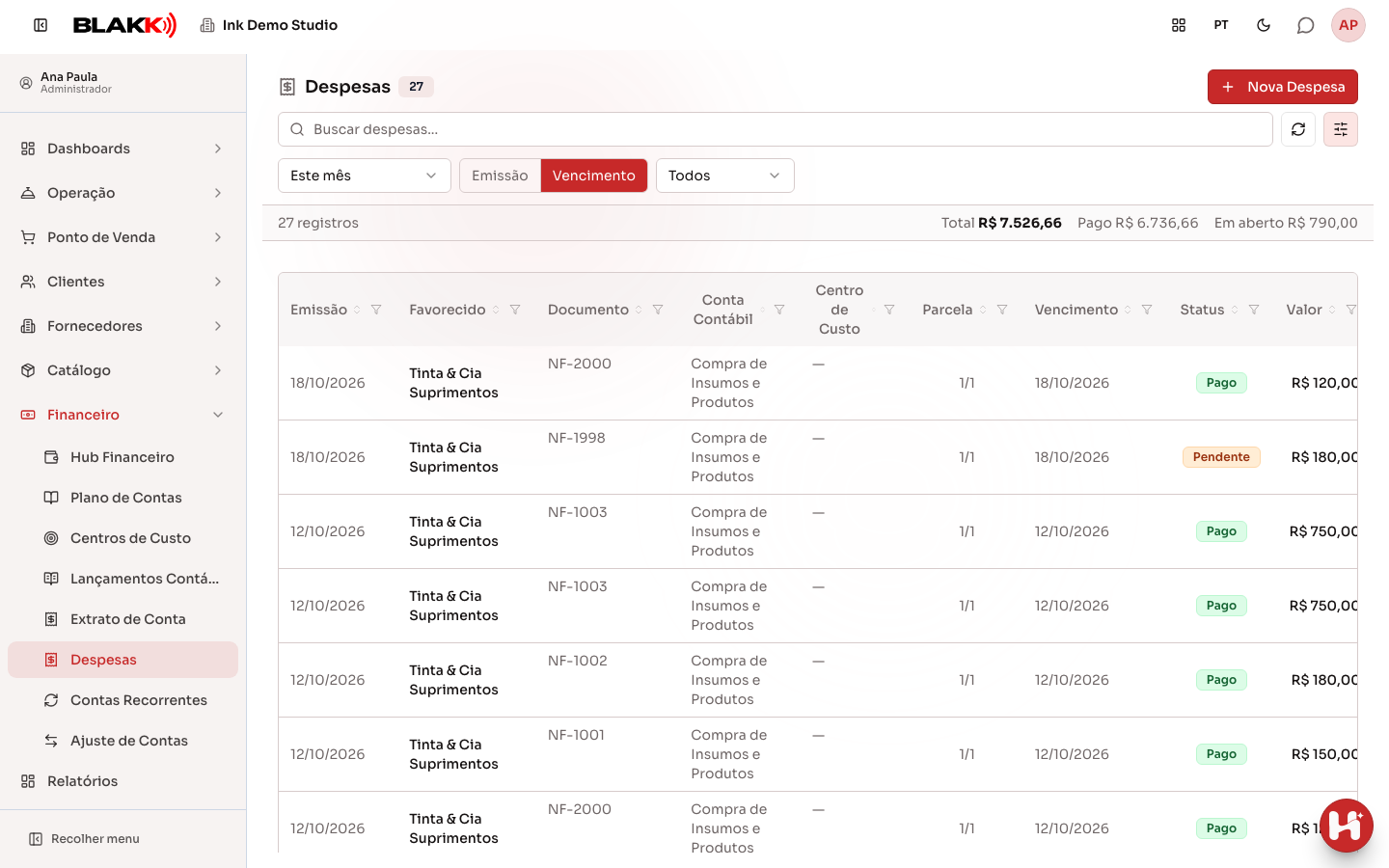Refresh the expenses list
This screenshot has width=1389, height=868.
click(1298, 129)
